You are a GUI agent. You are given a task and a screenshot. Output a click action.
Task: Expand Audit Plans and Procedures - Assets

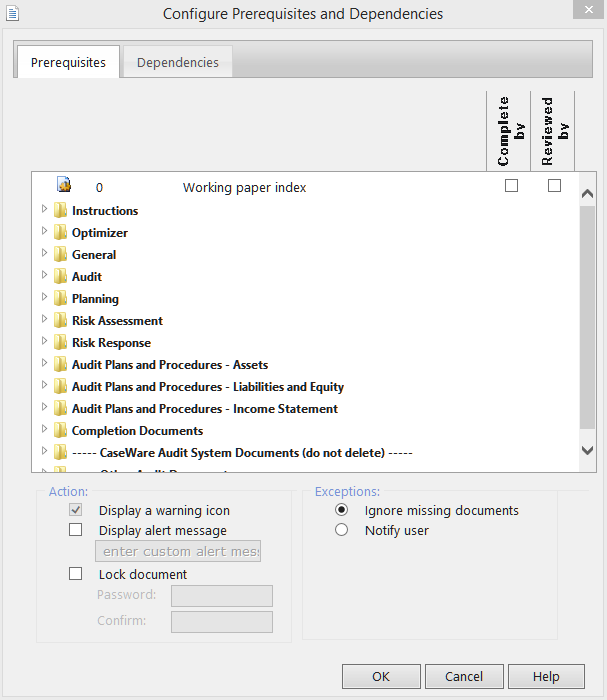(44, 362)
